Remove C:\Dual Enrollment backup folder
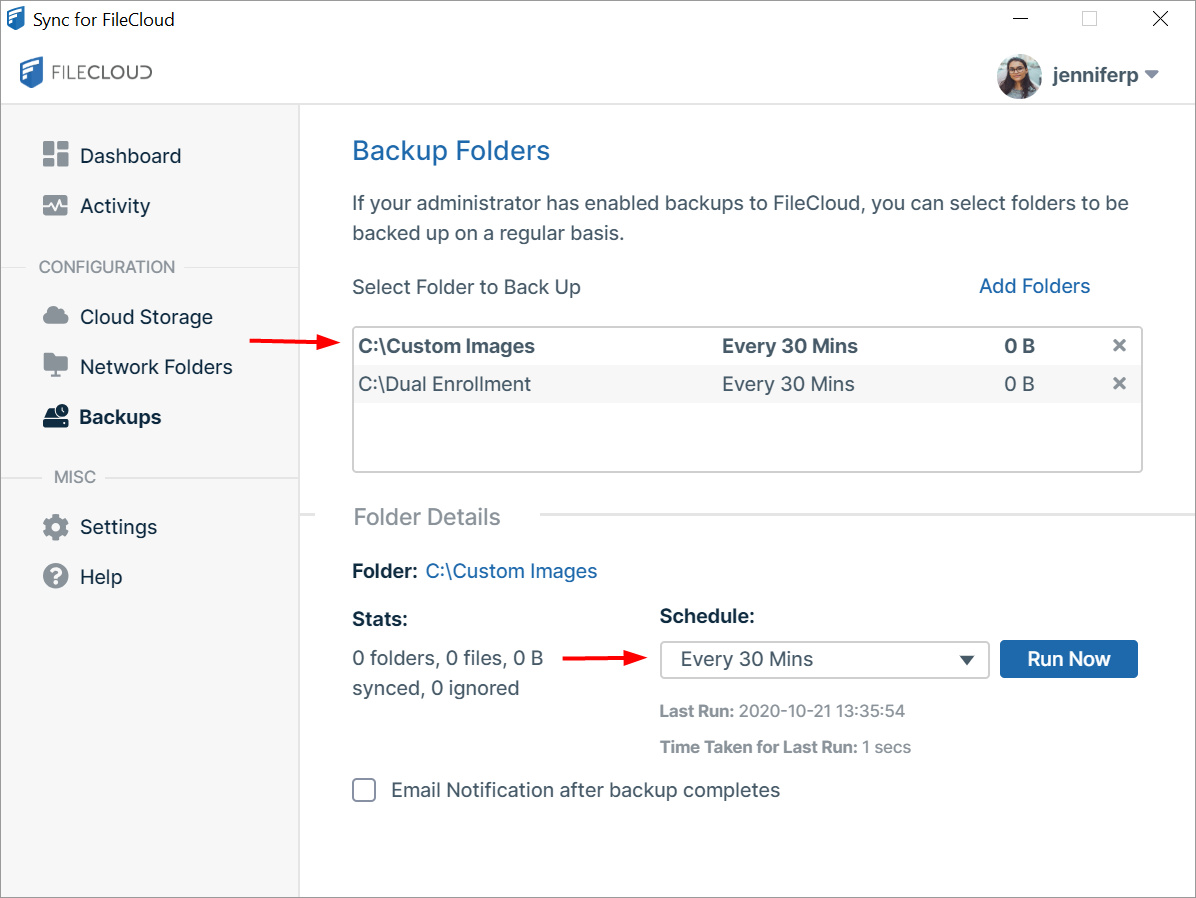Viewport: 1196px width, 898px height. coord(1119,384)
